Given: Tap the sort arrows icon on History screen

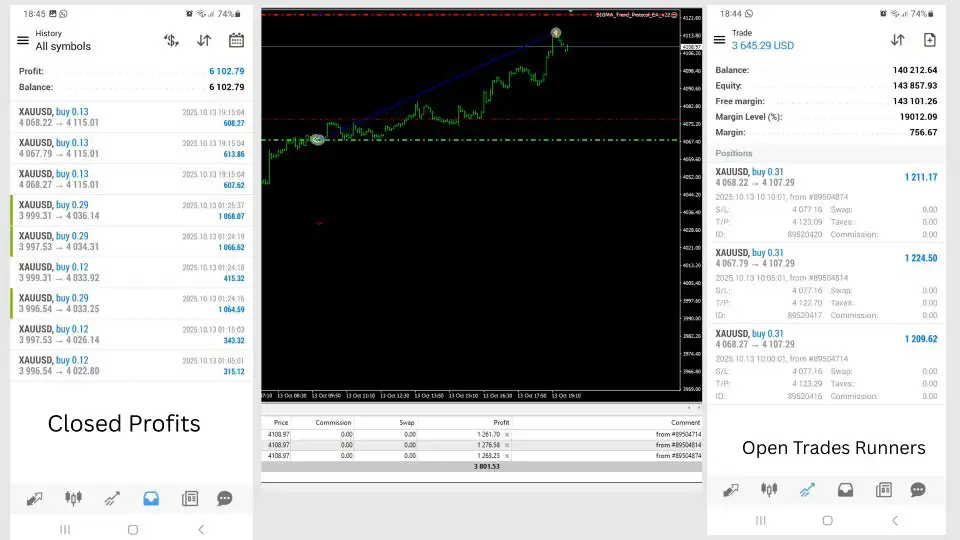Looking at the screenshot, I should pyautogui.click(x=204, y=40).
